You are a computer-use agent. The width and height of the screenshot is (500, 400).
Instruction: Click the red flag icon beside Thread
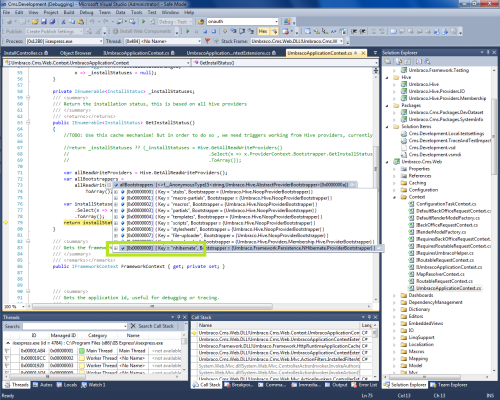pyautogui.click(x=207, y=41)
